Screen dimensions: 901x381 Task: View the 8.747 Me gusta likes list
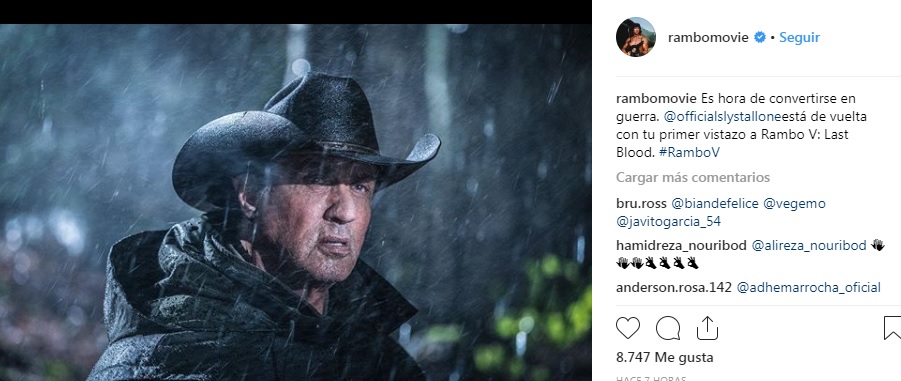(664, 357)
